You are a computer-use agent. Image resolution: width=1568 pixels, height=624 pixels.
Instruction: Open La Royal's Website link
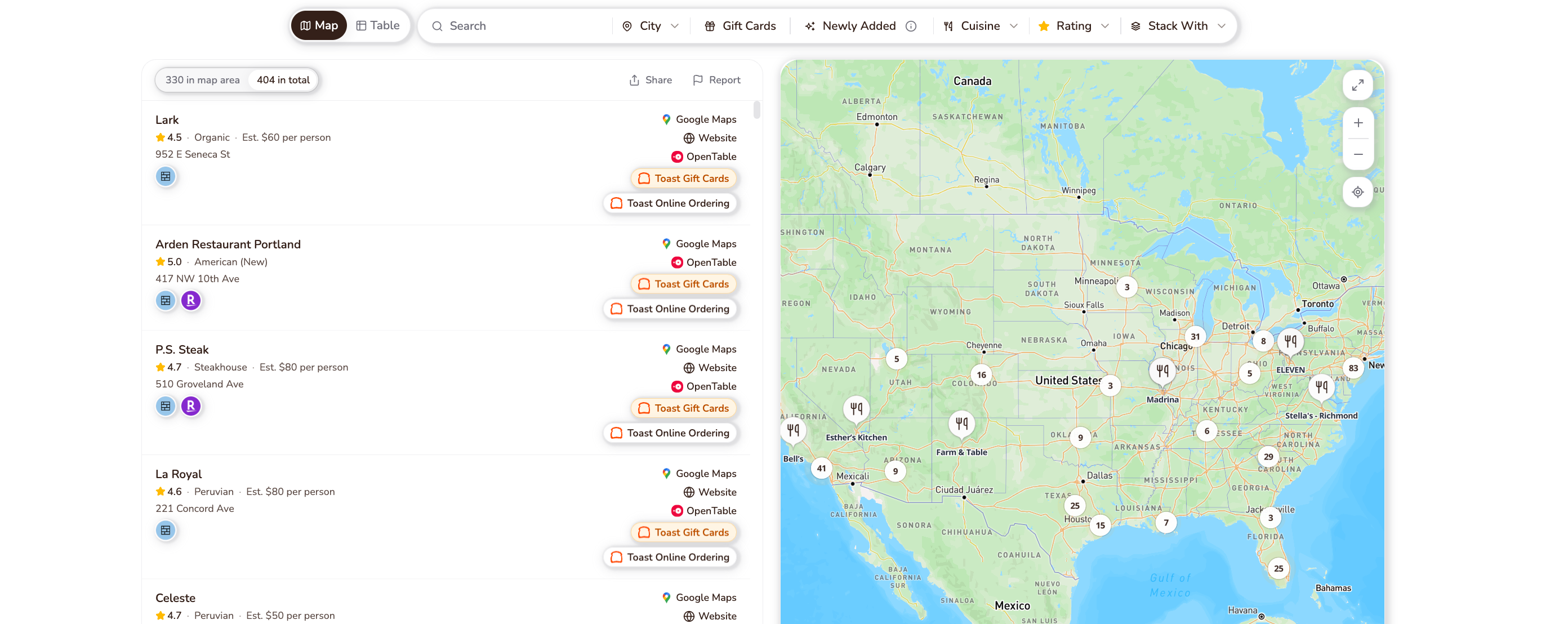[710, 492]
